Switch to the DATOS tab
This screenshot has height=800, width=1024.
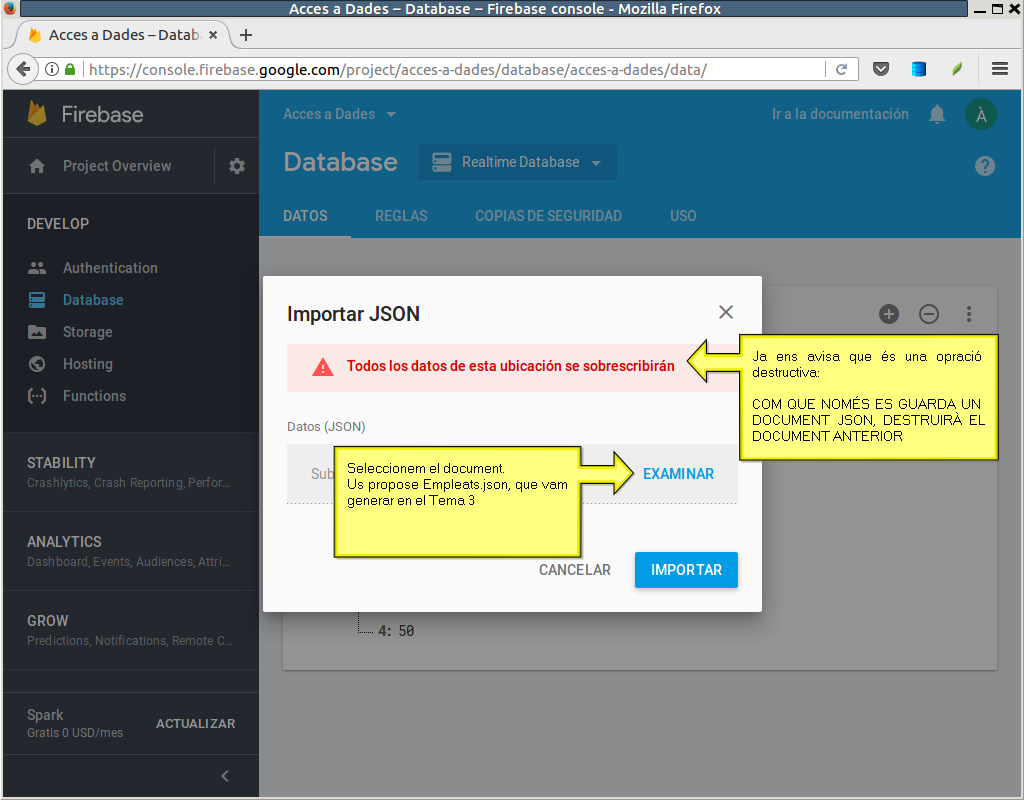pos(305,216)
